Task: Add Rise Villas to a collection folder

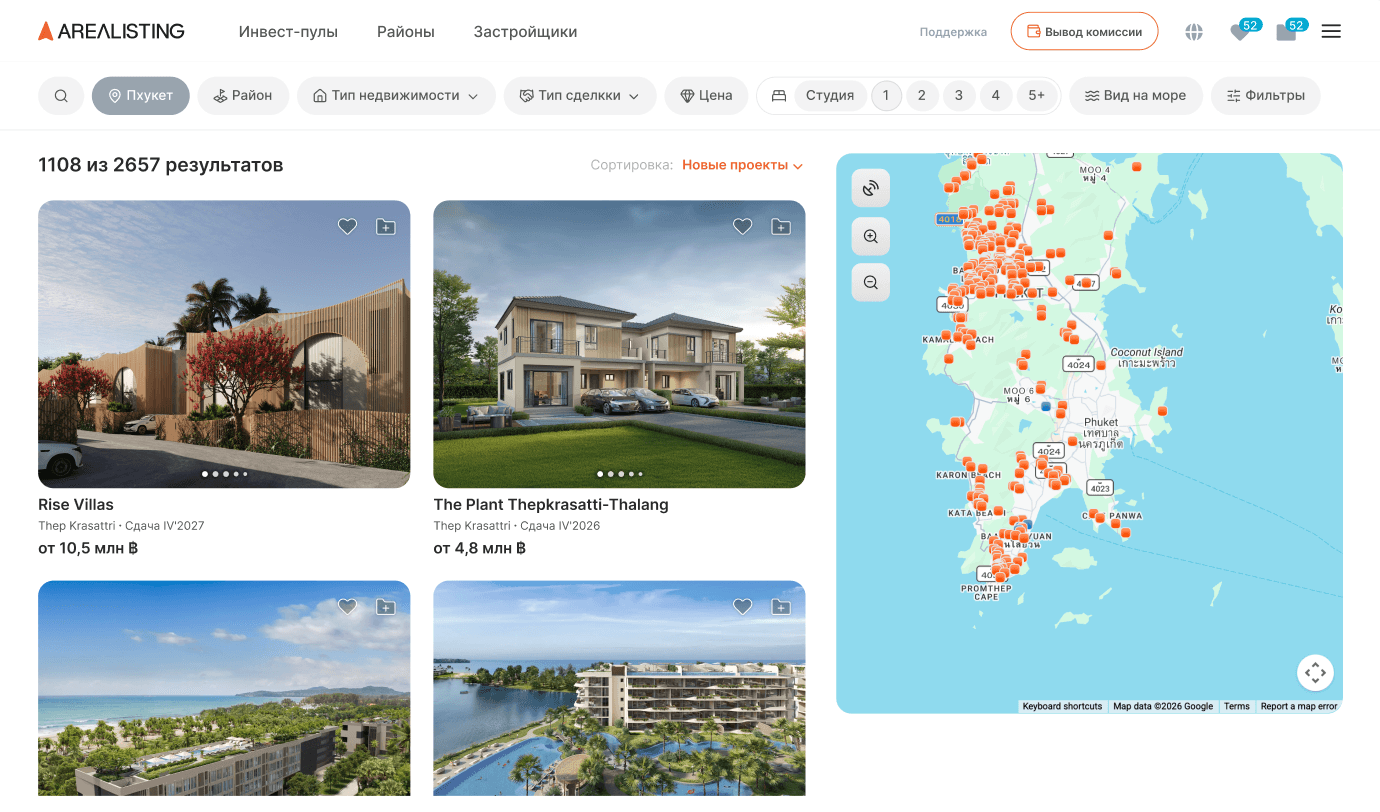Action: tap(386, 227)
